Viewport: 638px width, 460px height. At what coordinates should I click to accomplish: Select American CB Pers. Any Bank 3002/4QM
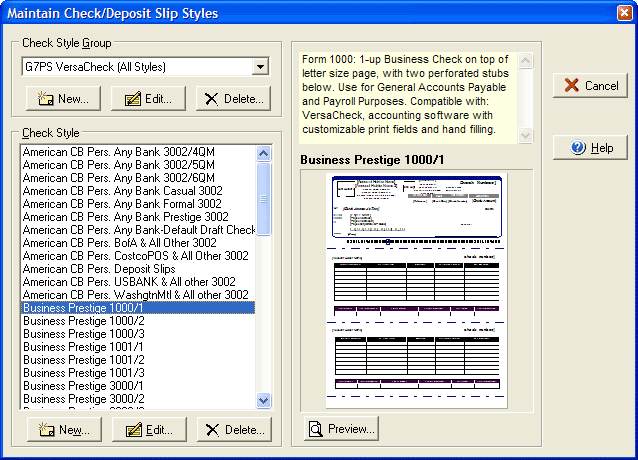[x=138, y=152]
